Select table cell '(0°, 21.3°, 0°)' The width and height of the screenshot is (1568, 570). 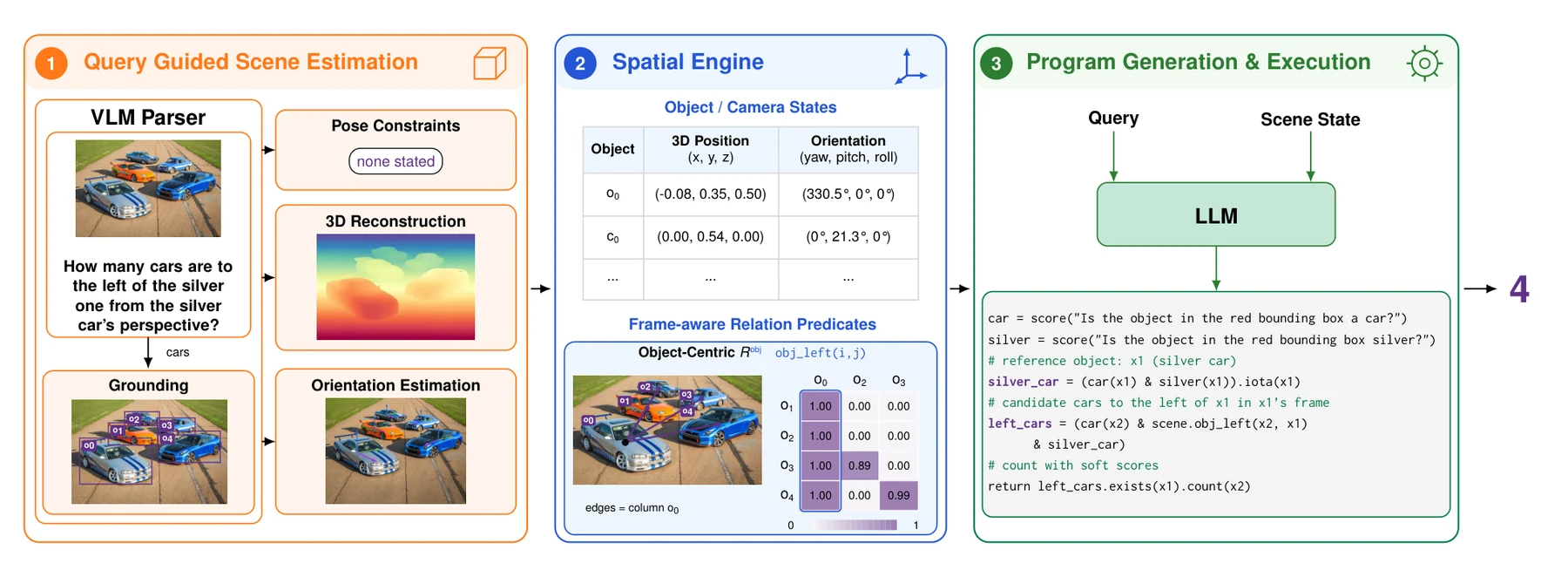[848, 237]
